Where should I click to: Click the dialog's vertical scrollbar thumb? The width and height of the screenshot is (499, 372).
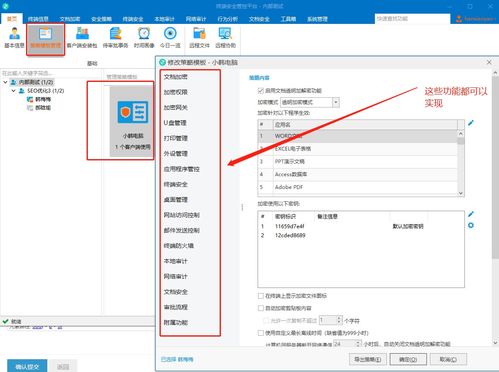[495, 167]
